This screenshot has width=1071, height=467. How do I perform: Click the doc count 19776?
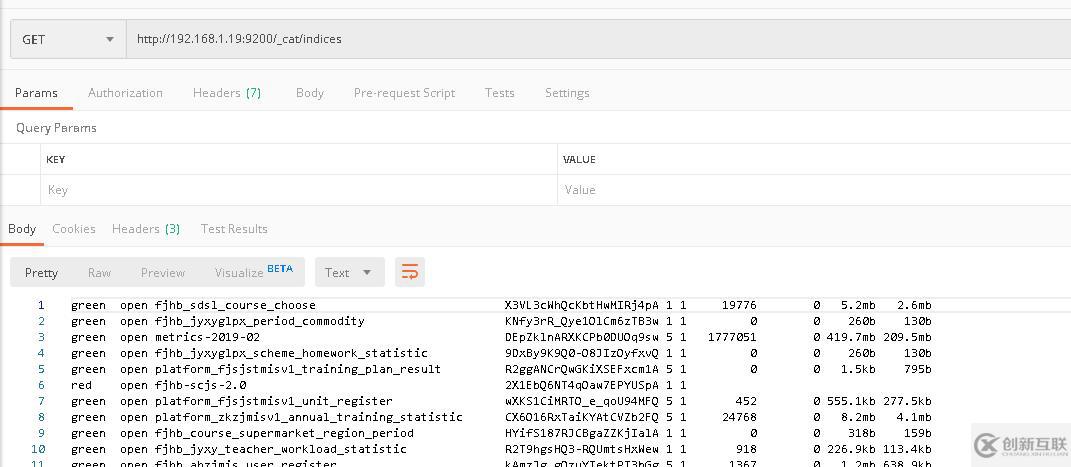pos(740,305)
